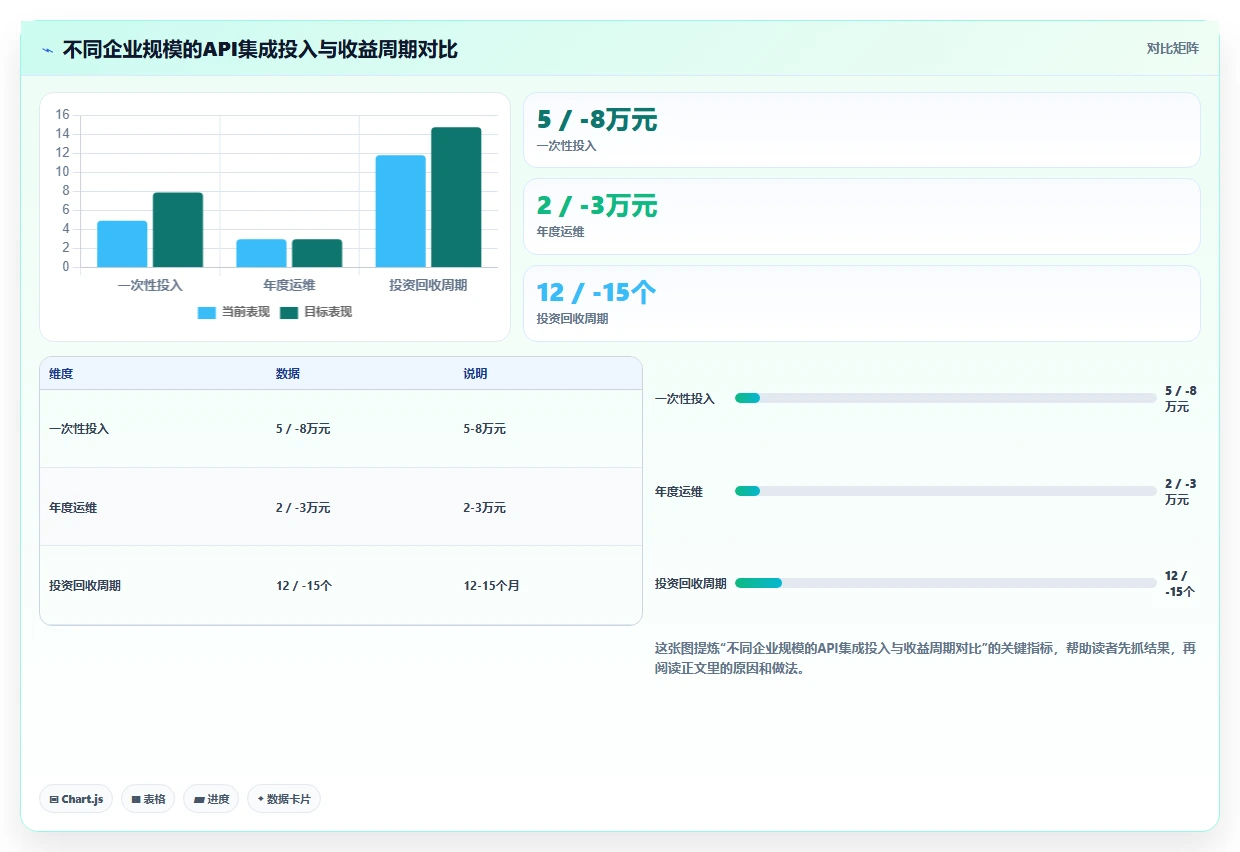Click the 说明 column header
The width and height of the screenshot is (1240, 852).
[475, 374]
